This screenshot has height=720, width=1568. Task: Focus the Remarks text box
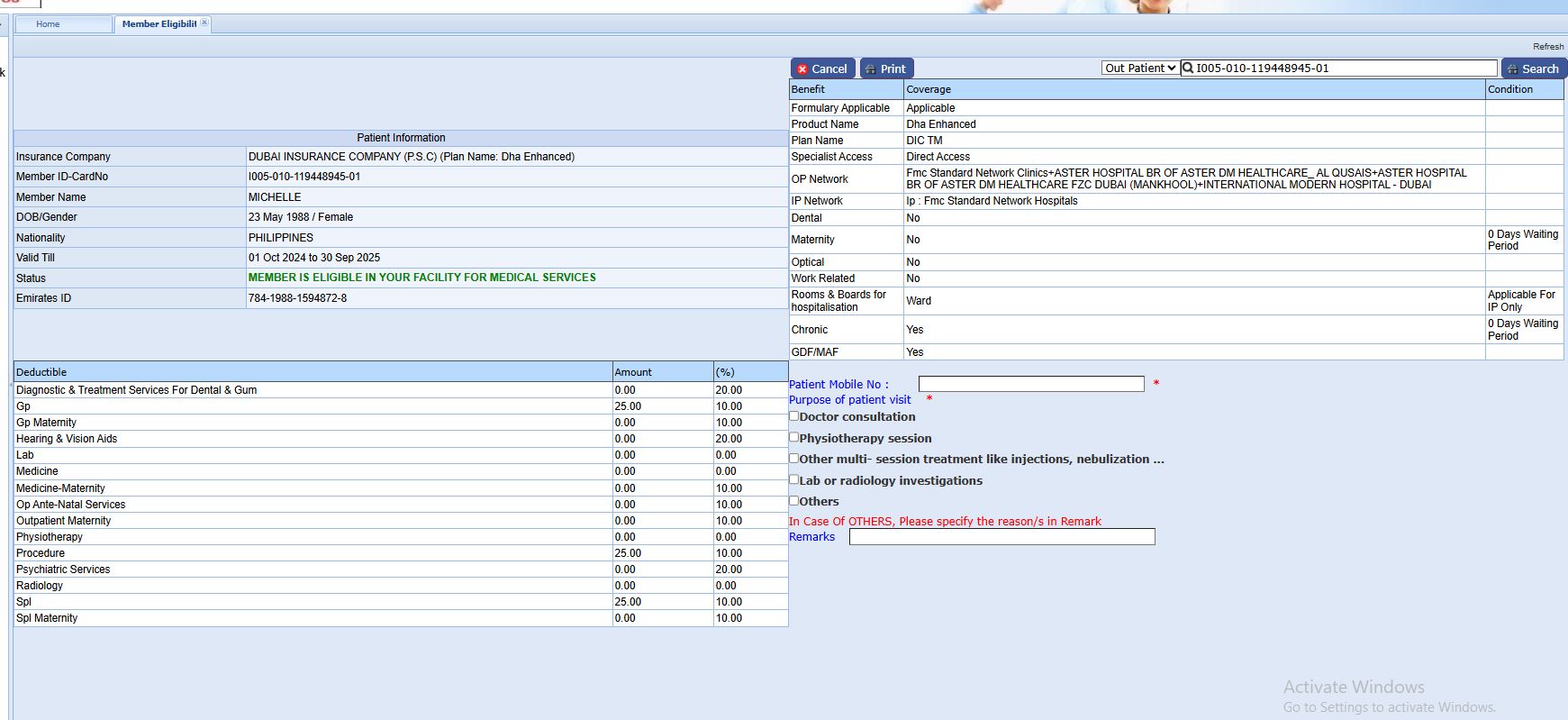pyautogui.click(x=1002, y=537)
